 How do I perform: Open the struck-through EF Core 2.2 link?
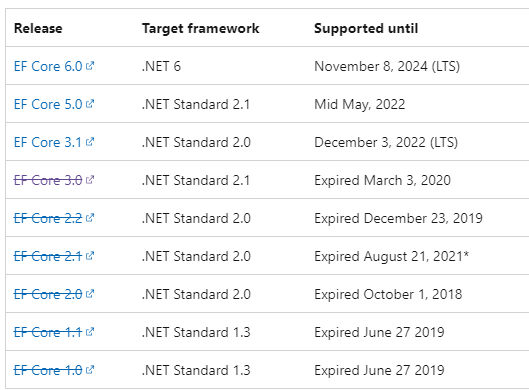[48, 218]
